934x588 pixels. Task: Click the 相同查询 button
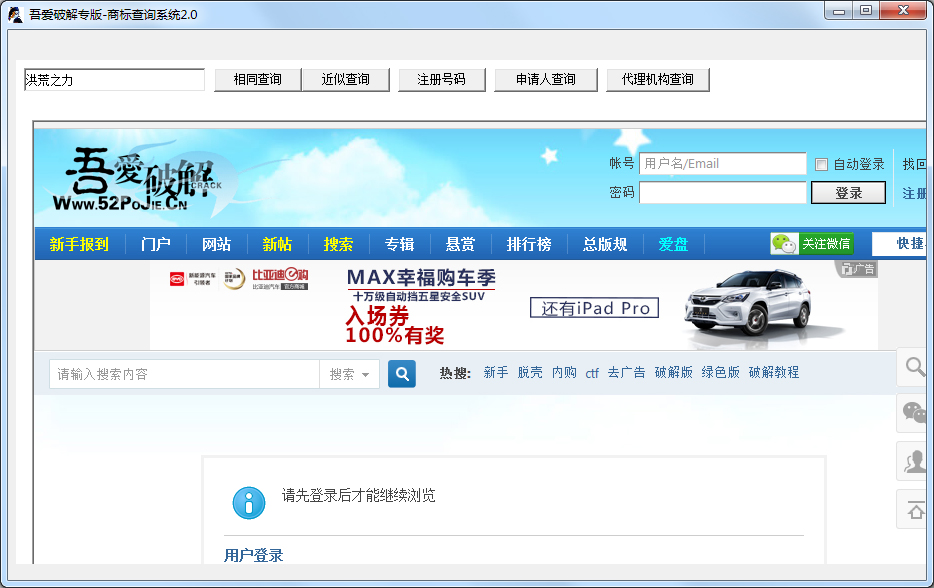point(257,80)
